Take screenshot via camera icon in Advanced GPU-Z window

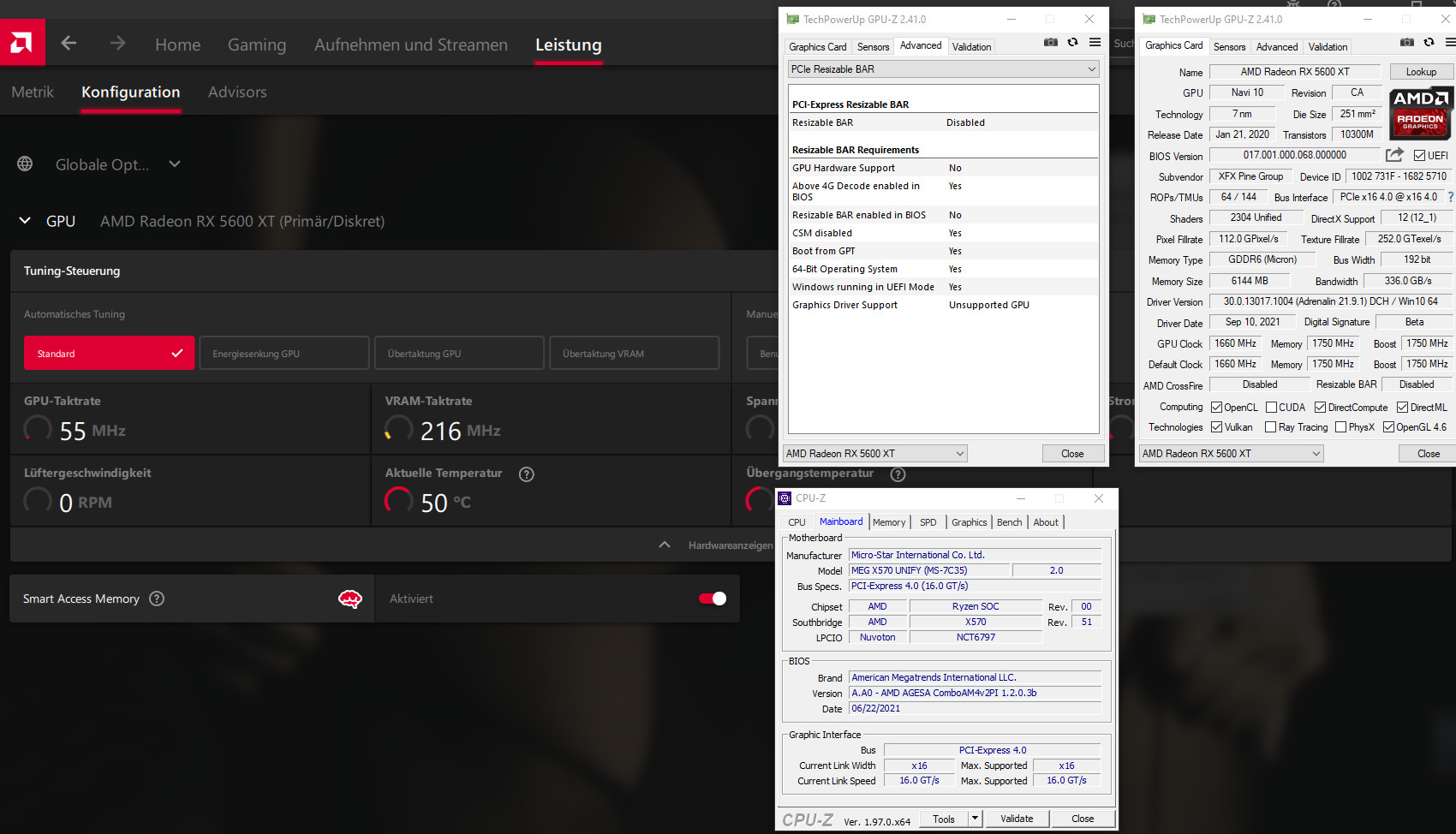click(x=1051, y=42)
